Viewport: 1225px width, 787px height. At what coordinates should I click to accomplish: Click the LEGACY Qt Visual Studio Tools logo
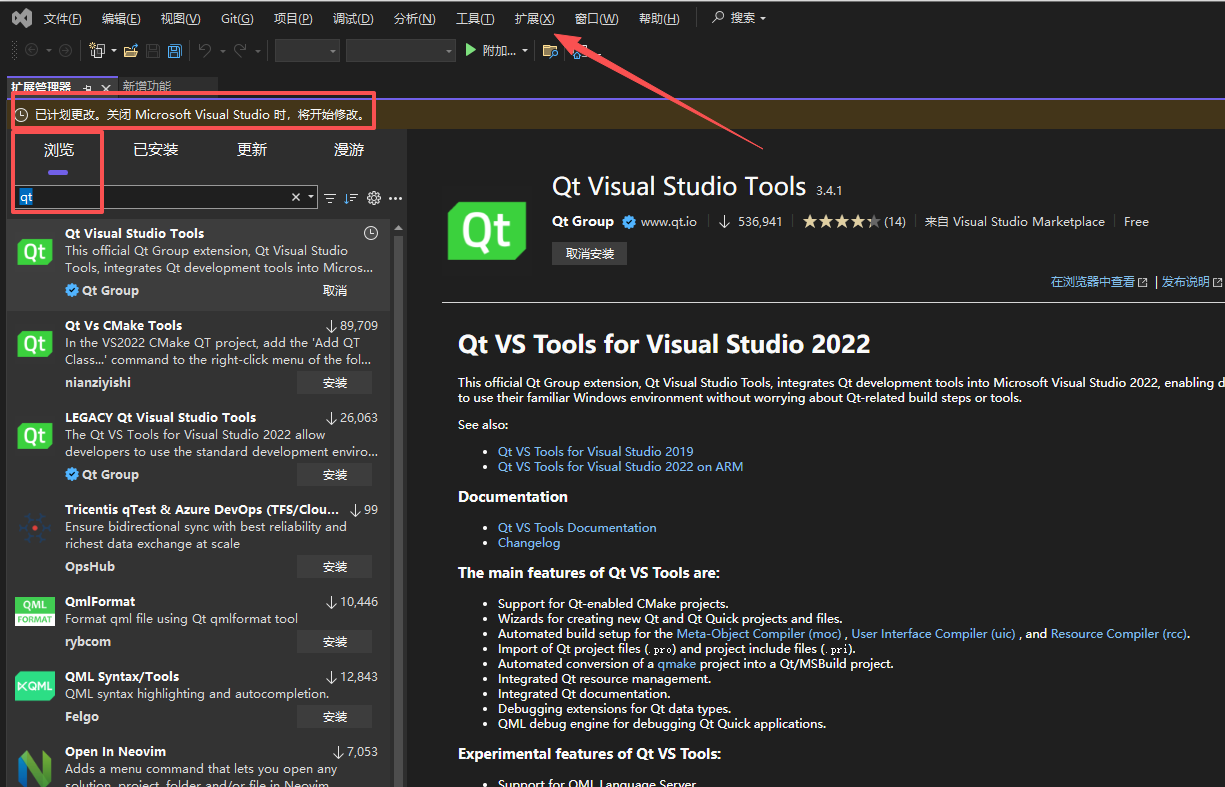click(35, 436)
